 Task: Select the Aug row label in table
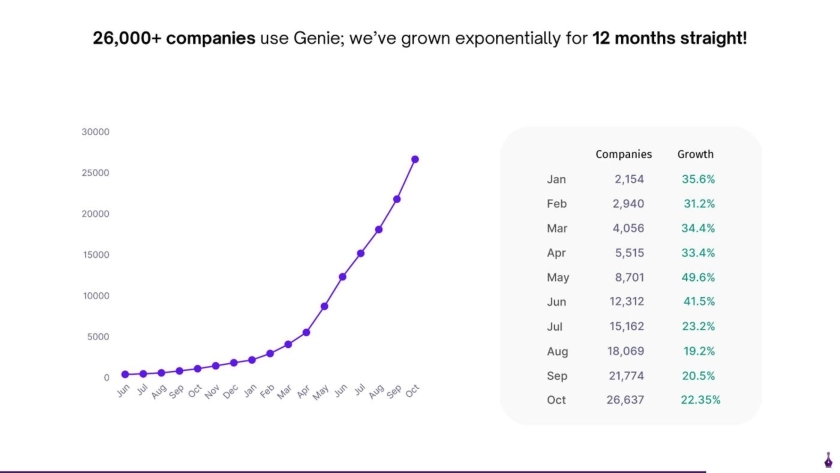click(x=557, y=351)
